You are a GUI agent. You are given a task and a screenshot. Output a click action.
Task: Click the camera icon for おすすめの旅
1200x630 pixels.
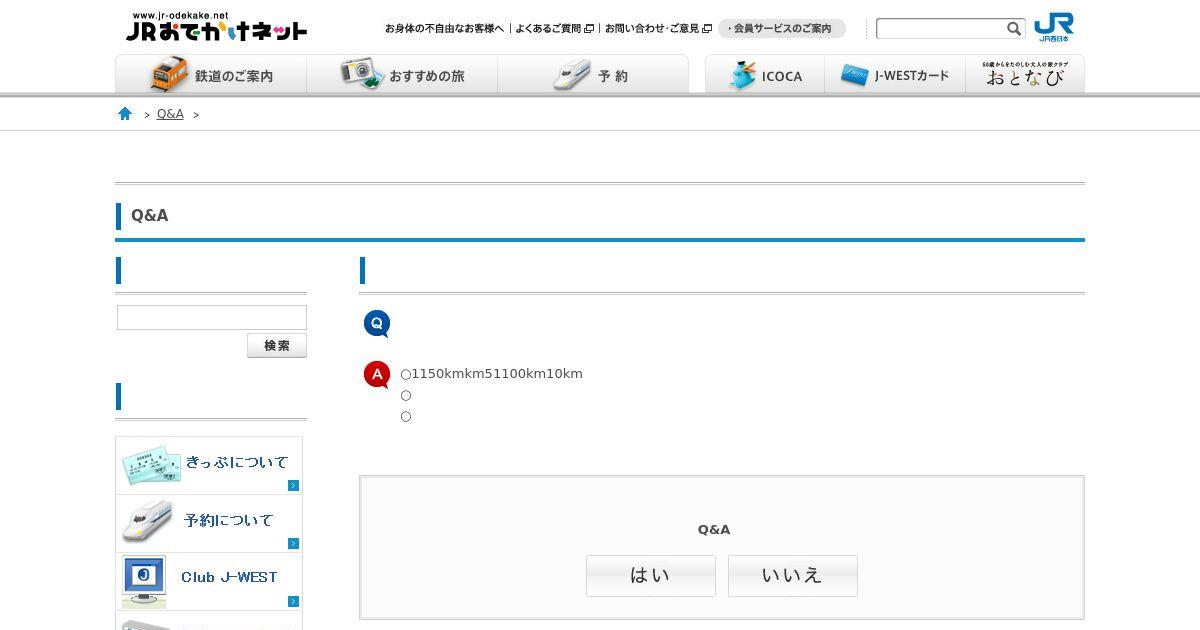coord(362,74)
